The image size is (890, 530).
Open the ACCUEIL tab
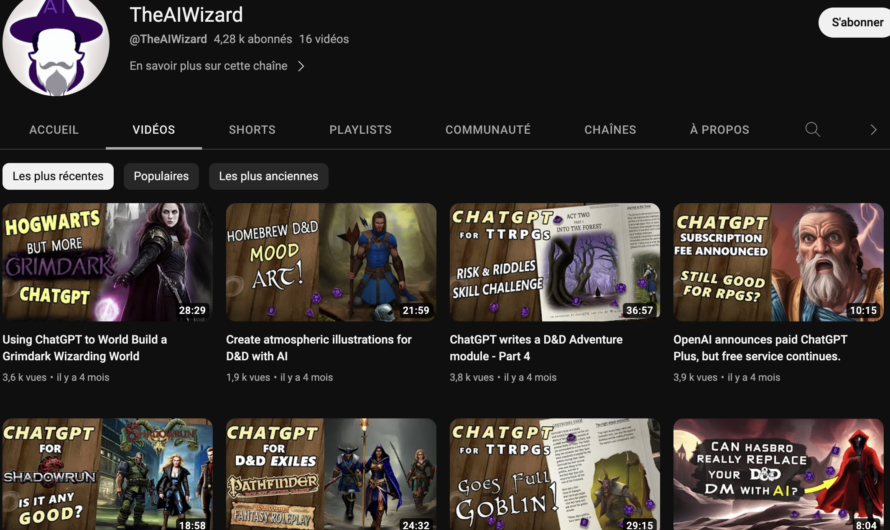pos(54,130)
